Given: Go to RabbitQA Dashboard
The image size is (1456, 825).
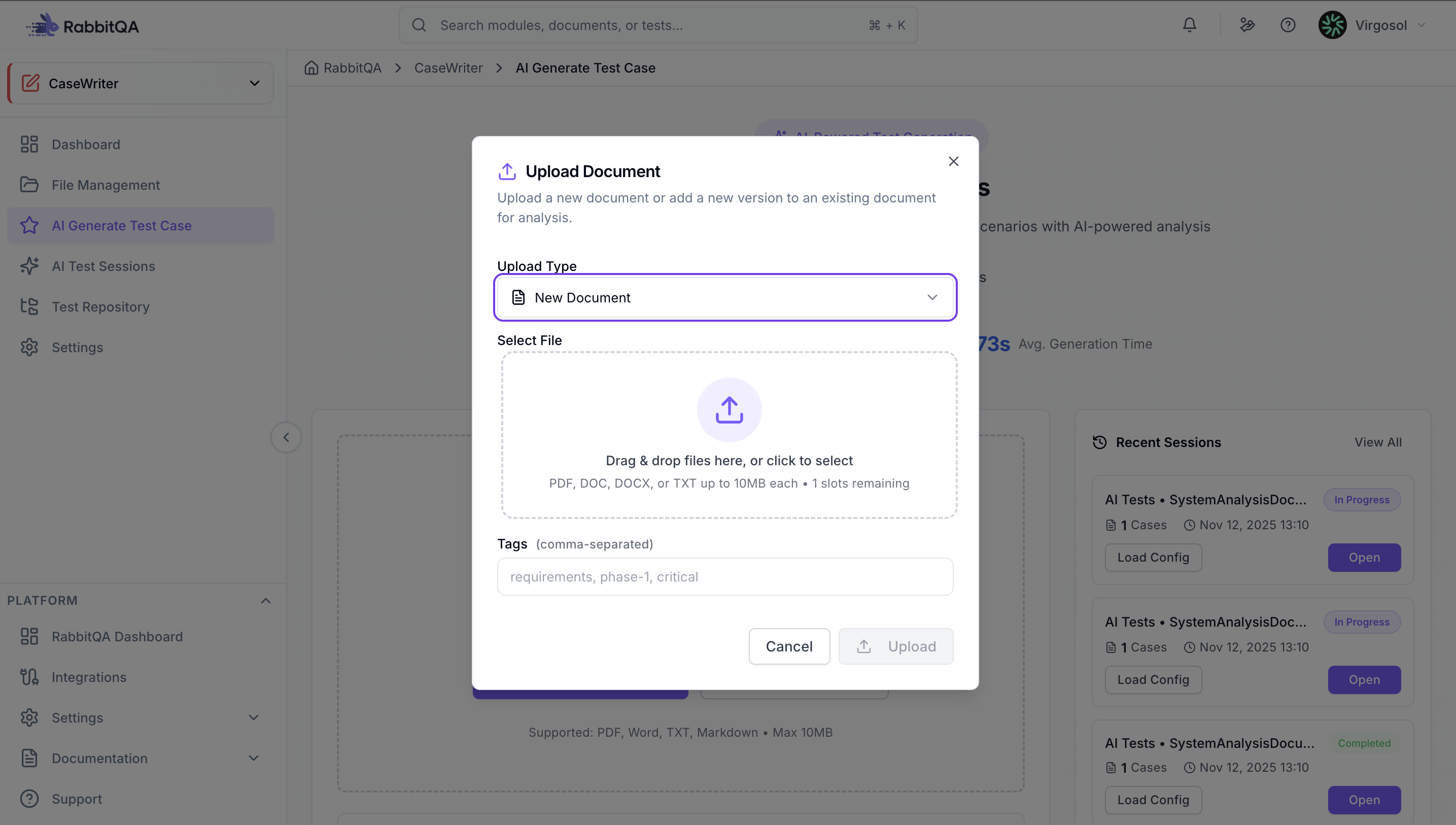Looking at the screenshot, I should tap(141, 637).
